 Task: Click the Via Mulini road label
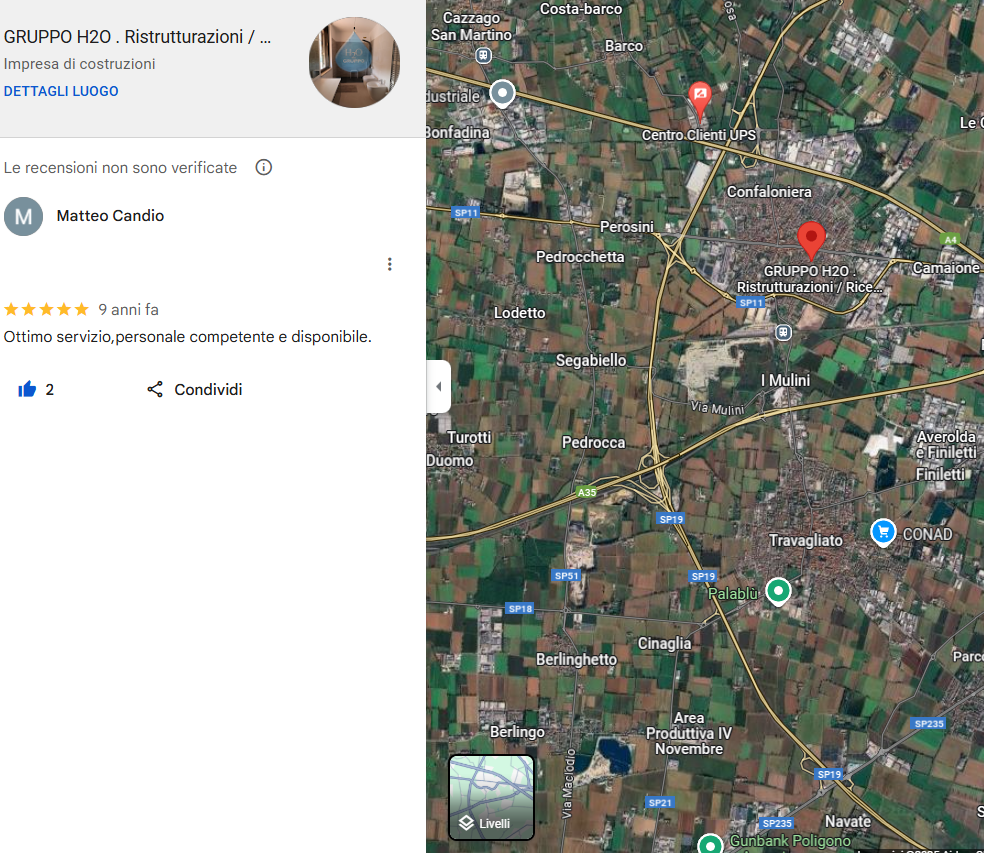point(717,408)
